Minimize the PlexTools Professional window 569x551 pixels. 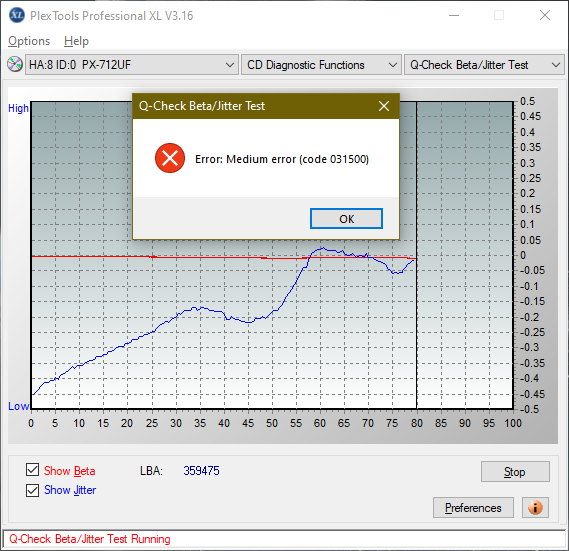454,15
